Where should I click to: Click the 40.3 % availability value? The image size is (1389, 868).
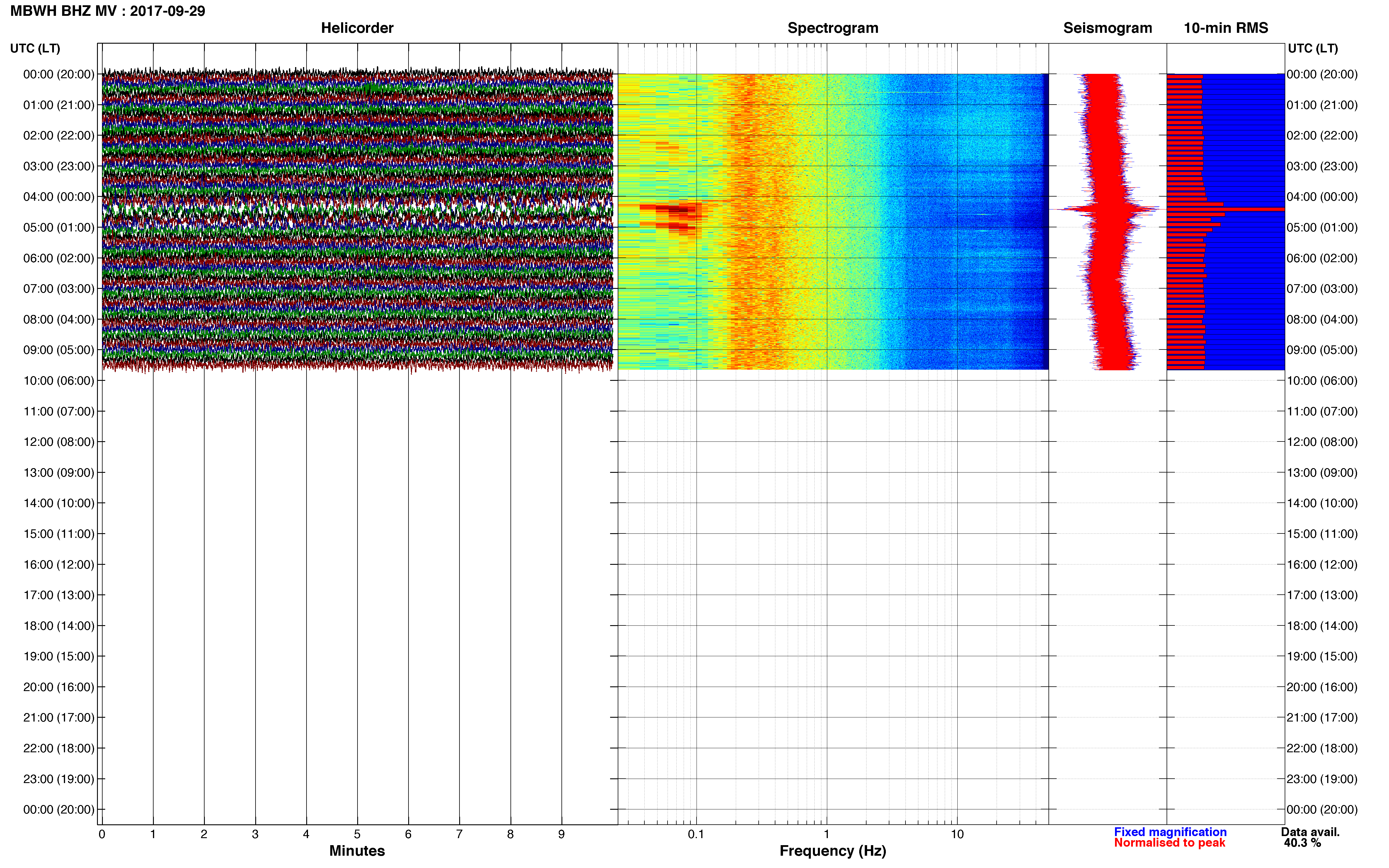tap(1303, 843)
